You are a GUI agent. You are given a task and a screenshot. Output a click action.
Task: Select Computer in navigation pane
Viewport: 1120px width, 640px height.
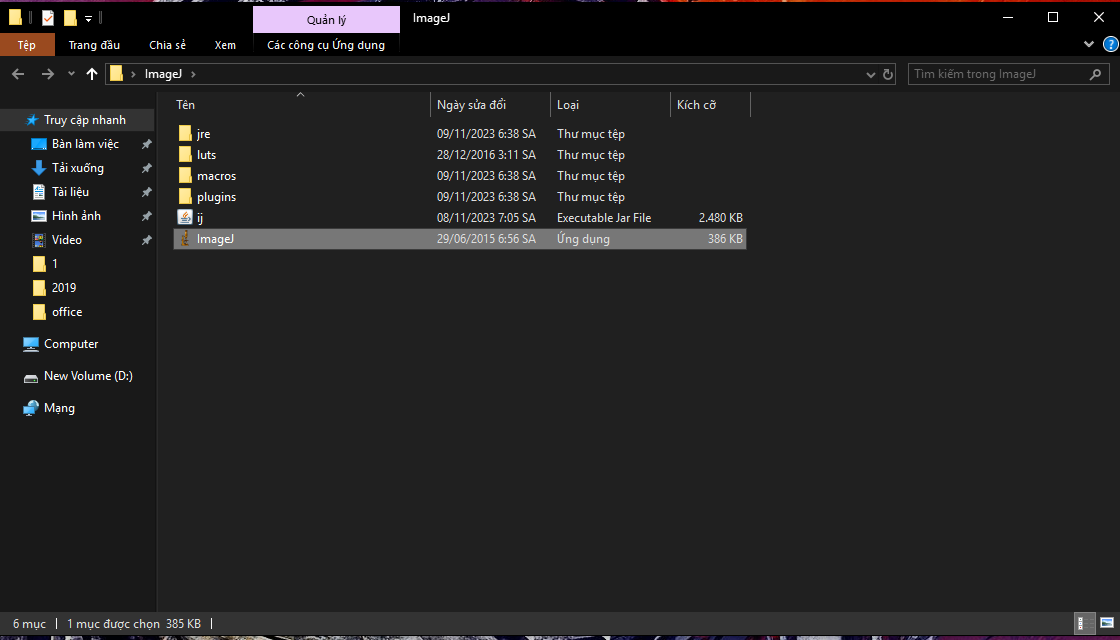tap(71, 344)
